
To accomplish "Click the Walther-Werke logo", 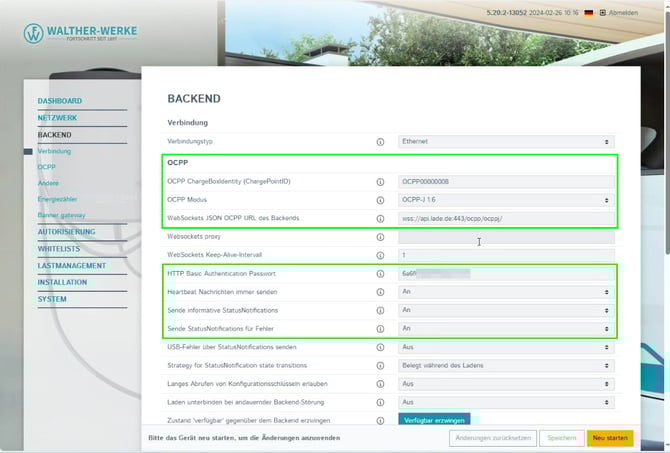I will [x=81, y=33].
